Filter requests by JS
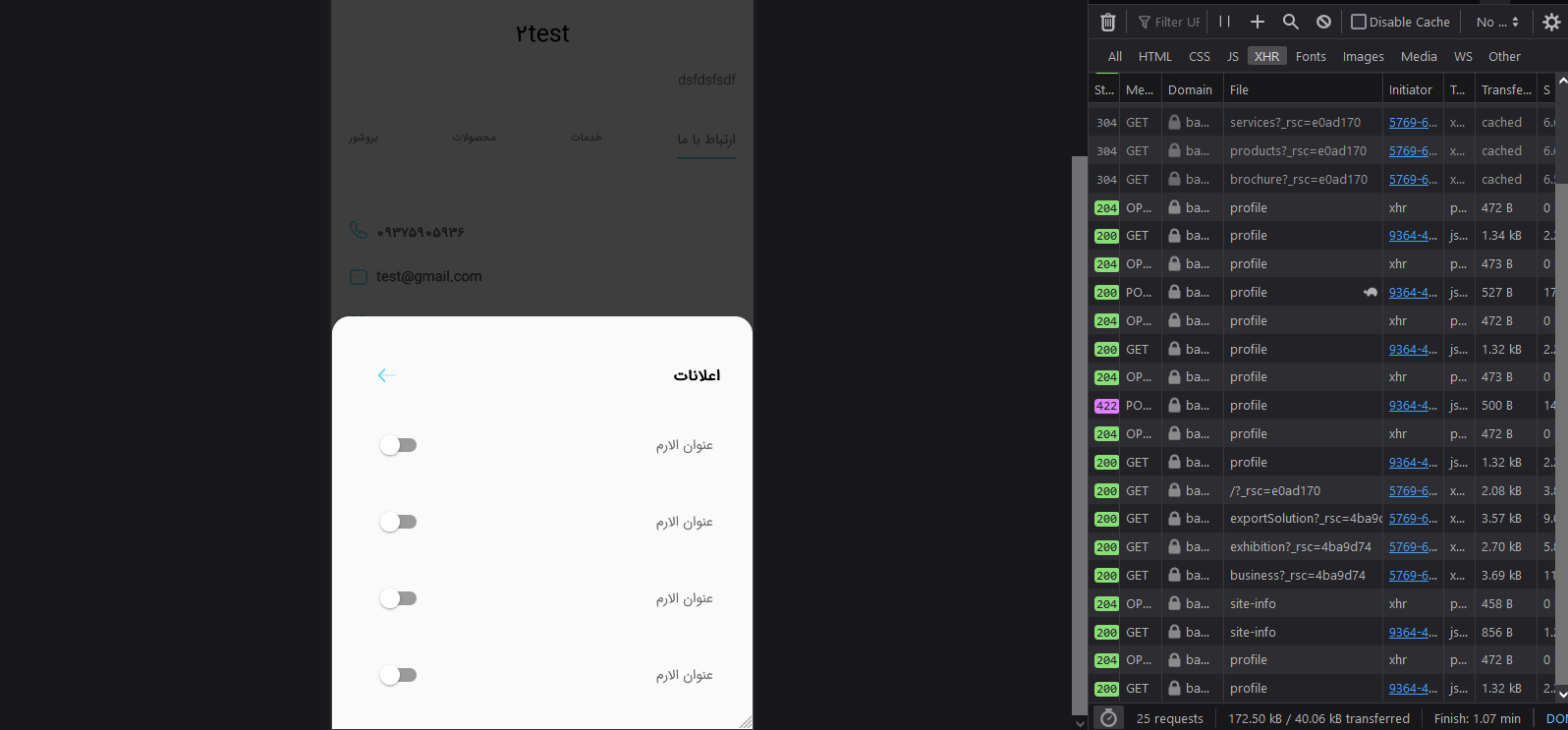 (x=1233, y=56)
